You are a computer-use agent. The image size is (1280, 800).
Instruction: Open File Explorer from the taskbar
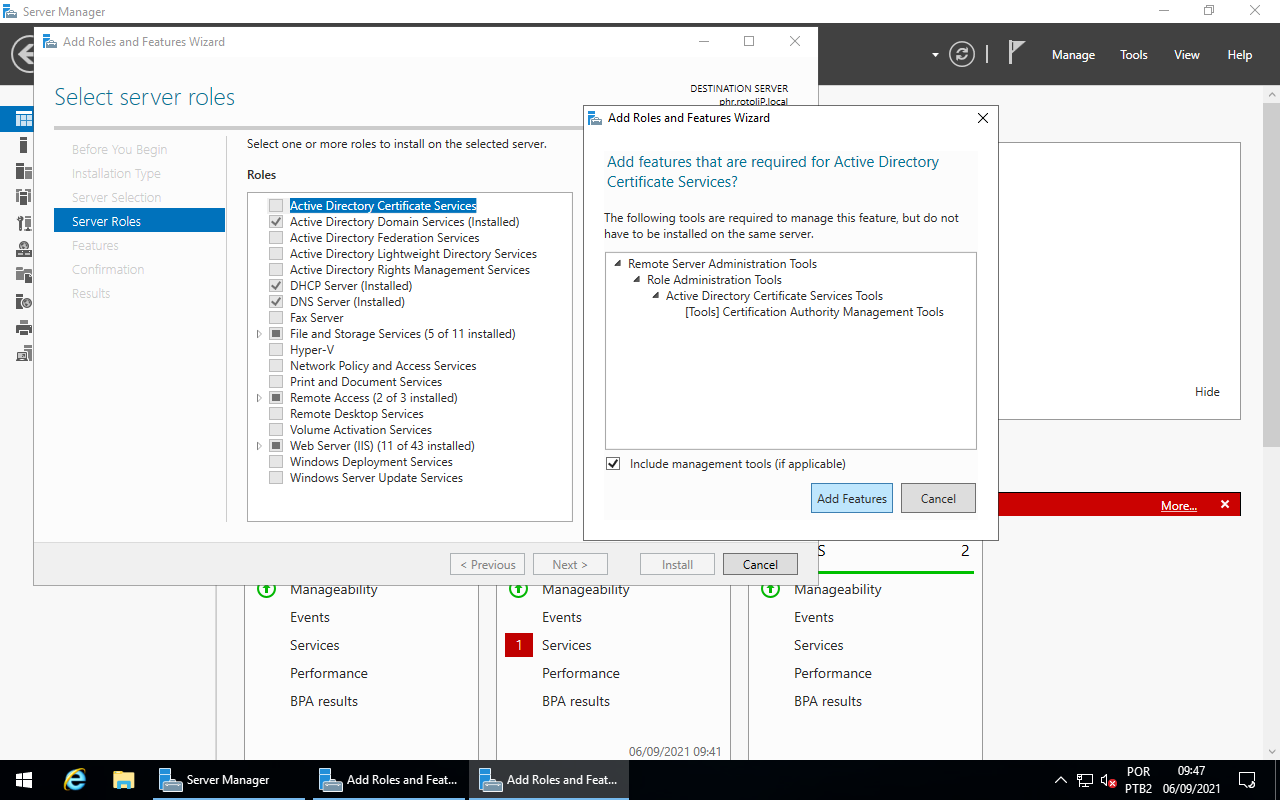pos(123,779)
